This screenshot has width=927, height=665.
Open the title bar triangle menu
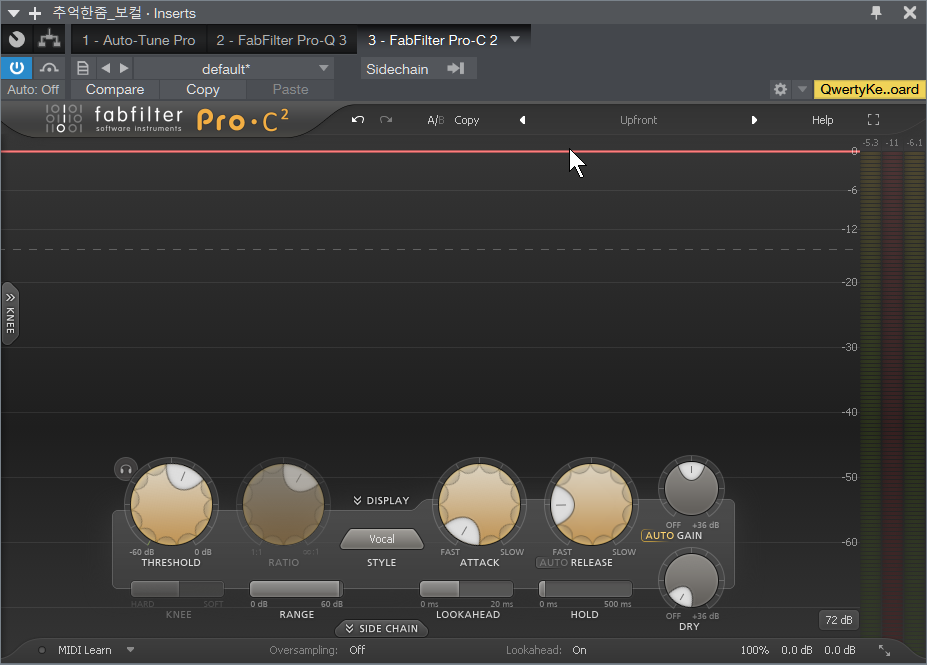coord(13,13)
